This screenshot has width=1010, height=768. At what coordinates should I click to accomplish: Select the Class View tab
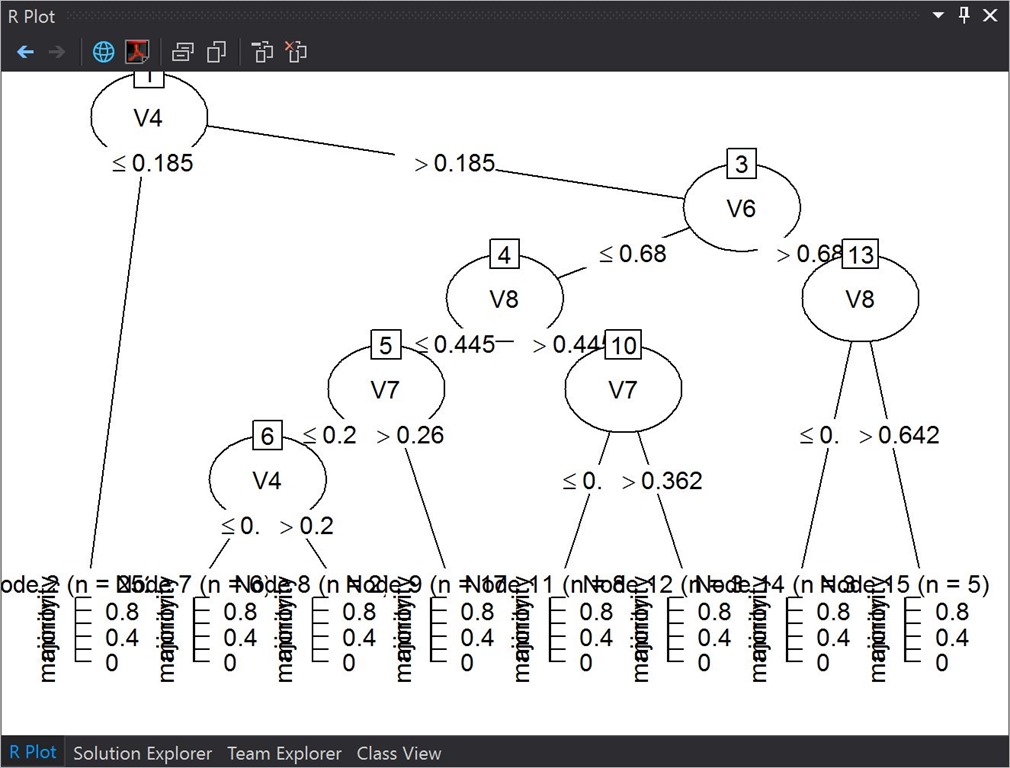tap(398, 753)
